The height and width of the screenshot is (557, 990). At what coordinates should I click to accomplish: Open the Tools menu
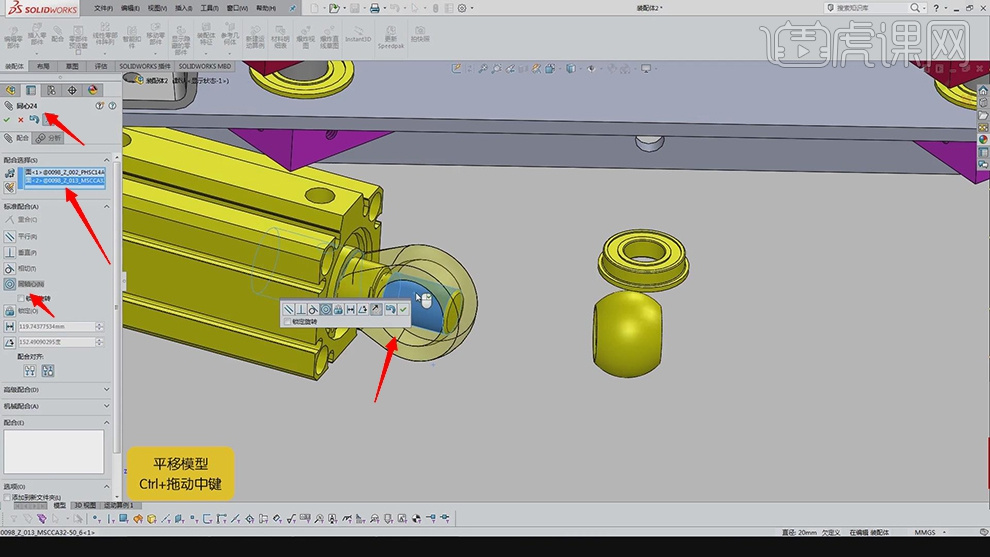pyautogui.click(x=209, y=7)
